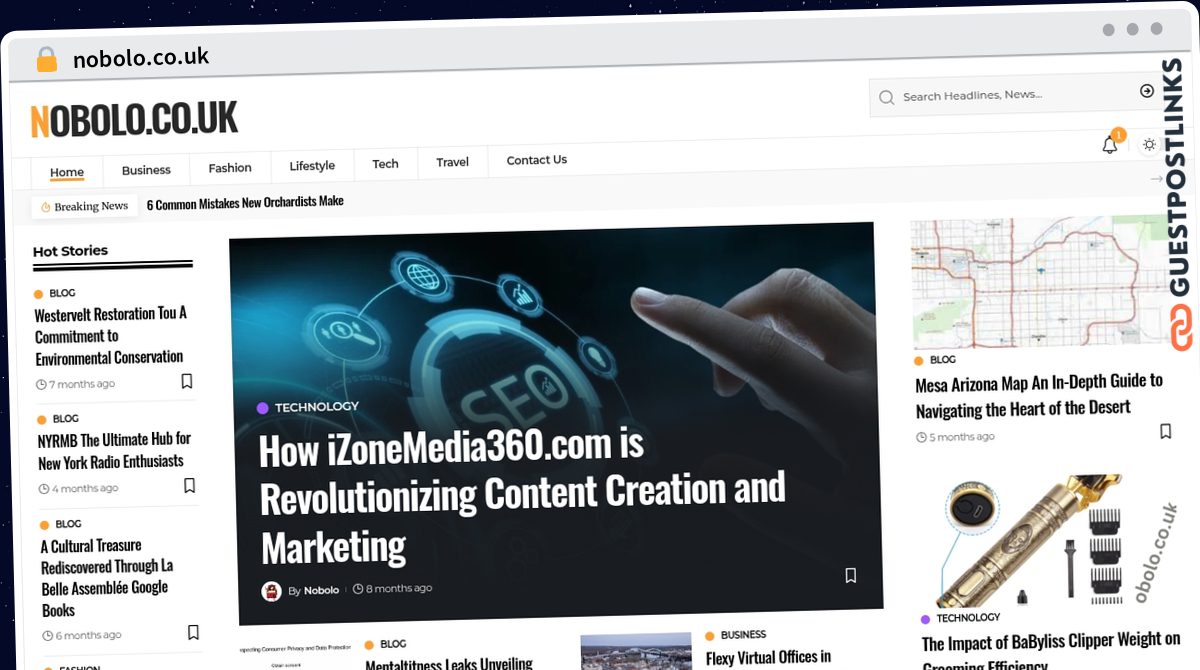Open notifications bell icon
The image size is (1200, 670).
pos(1110,145)
